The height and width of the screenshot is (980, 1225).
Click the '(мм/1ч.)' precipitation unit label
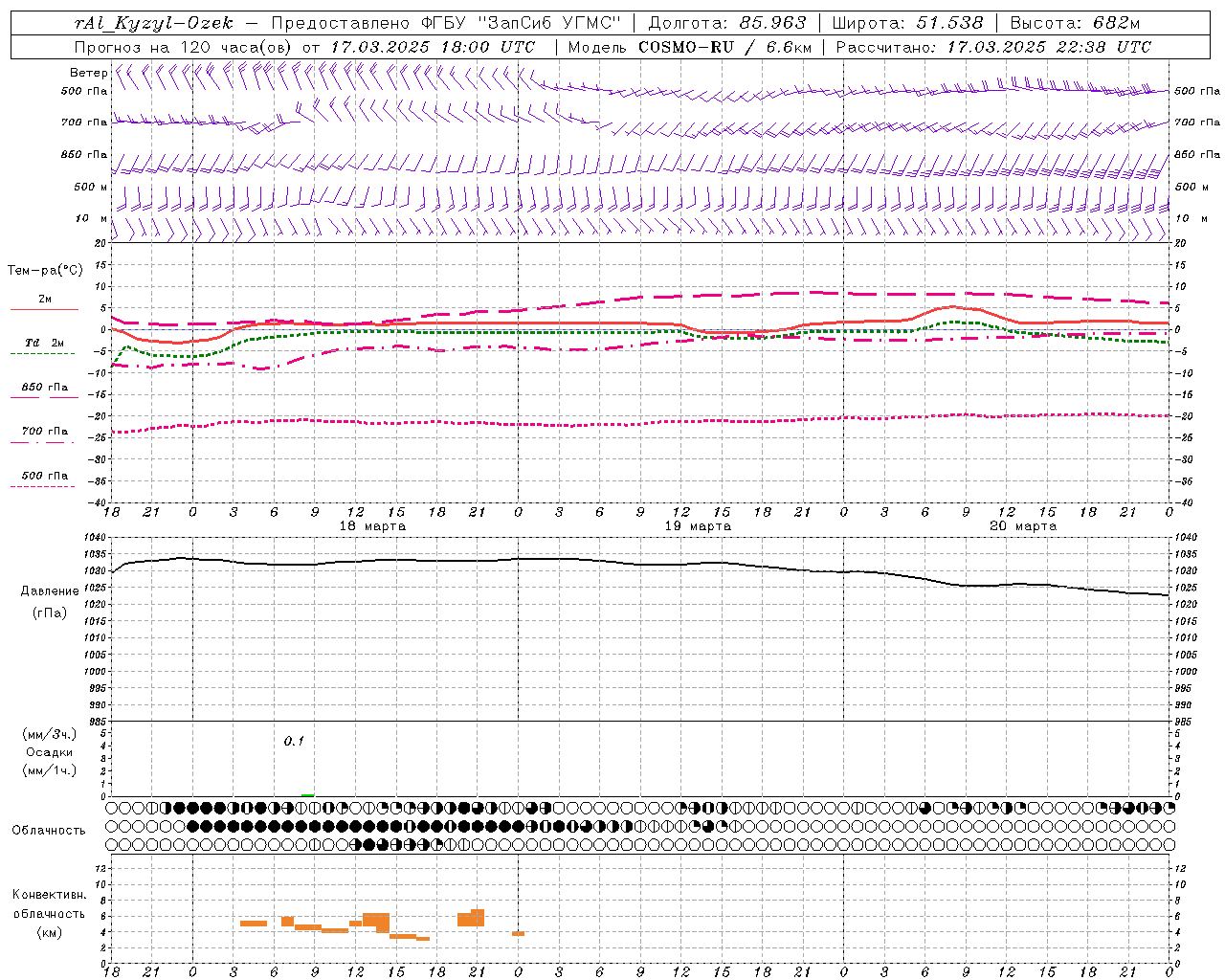coord(50,770)
